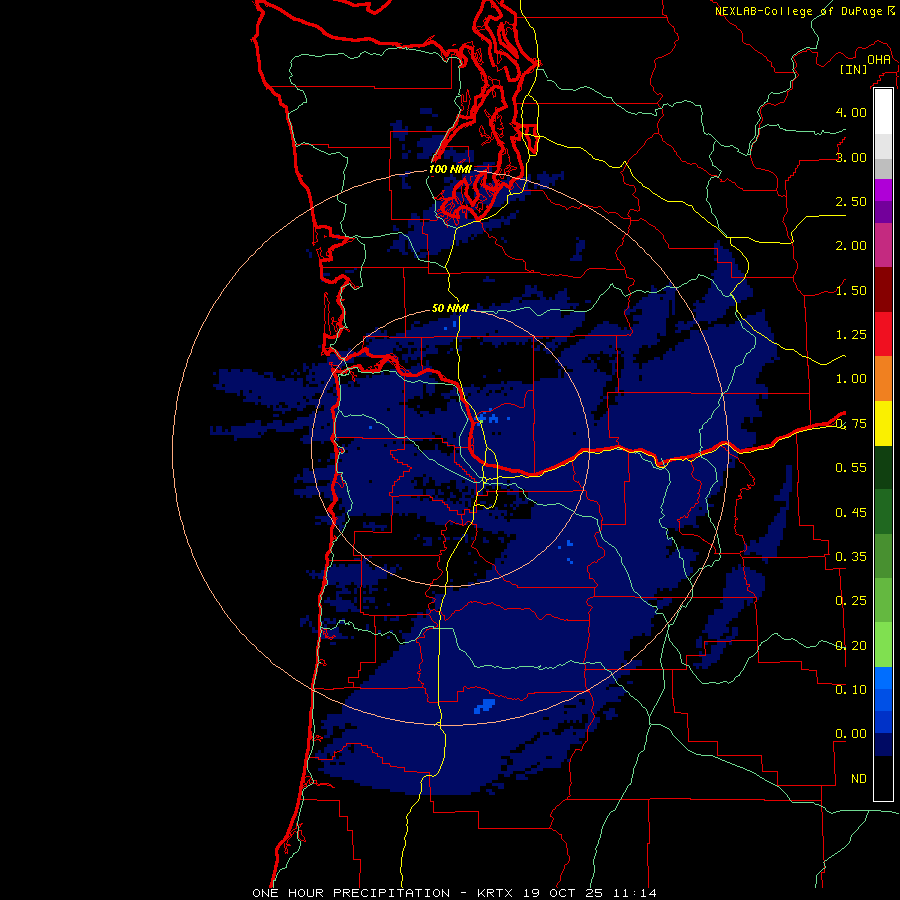The height and width of the screenshot is (900, 900).
Task: Select the darkest green legend swatch
Action: pyautogui.click(x=883, y=467)
